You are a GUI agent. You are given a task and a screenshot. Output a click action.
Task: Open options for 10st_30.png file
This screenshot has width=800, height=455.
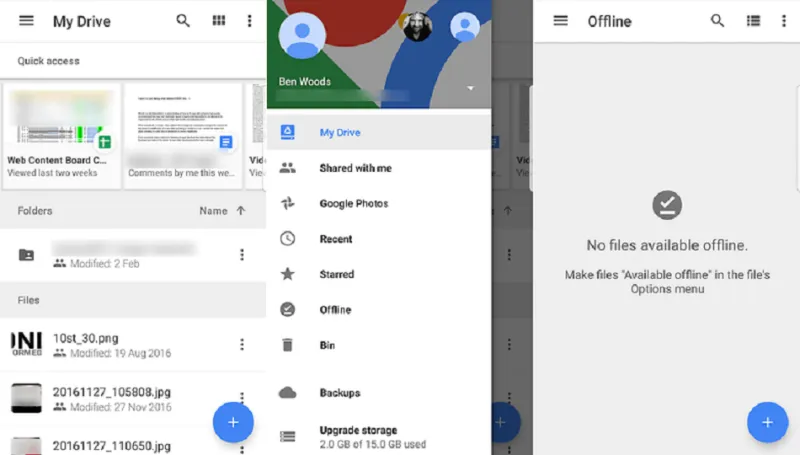[x=241, y=345]
